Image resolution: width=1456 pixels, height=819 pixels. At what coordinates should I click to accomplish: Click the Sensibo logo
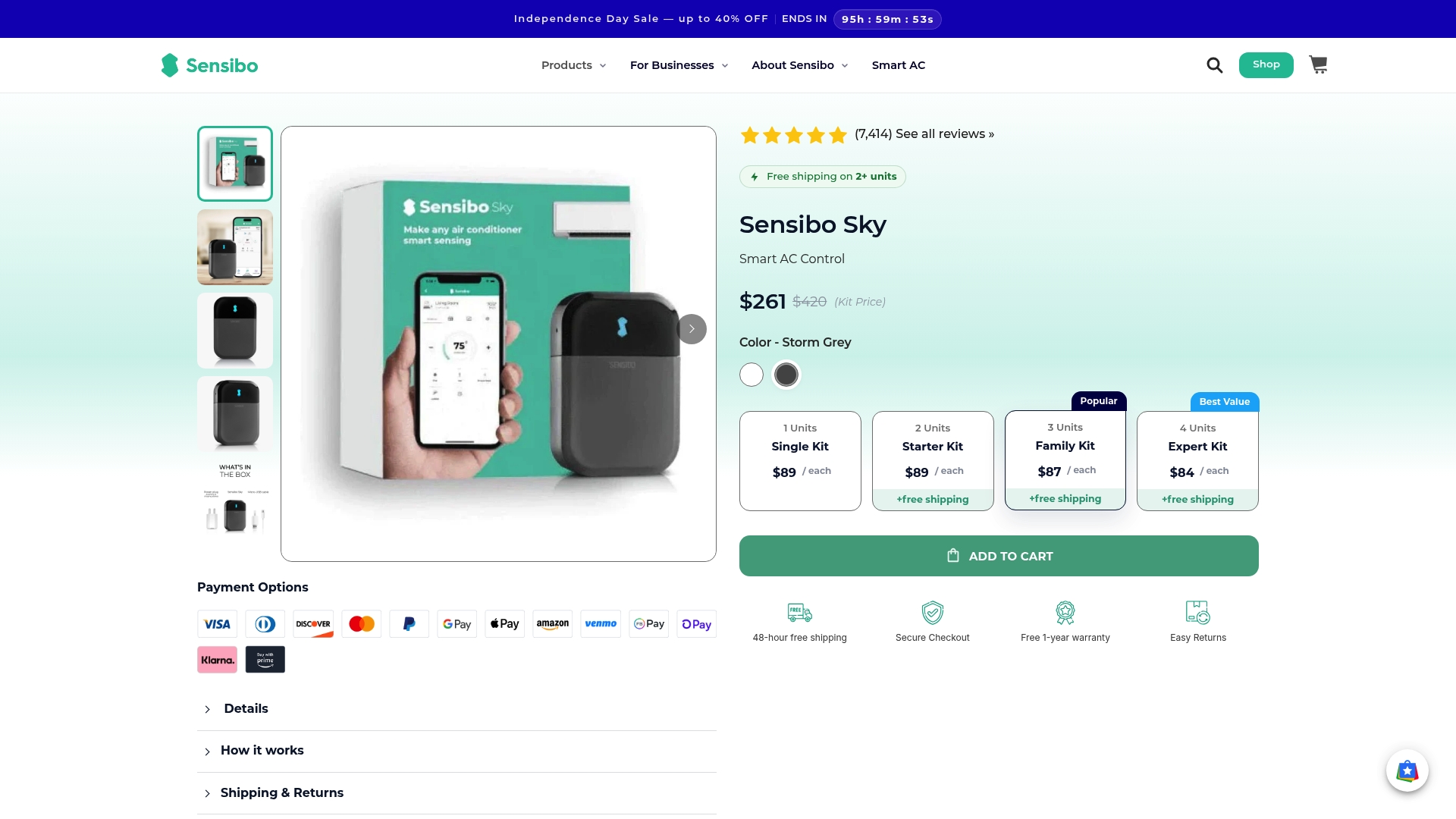point(209,65)
